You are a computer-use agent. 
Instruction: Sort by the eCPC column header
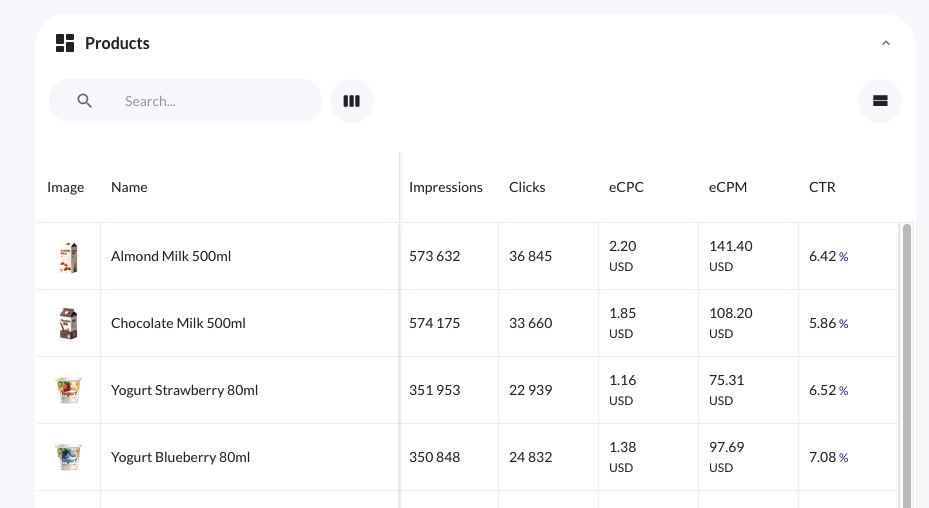click(626, 187)
